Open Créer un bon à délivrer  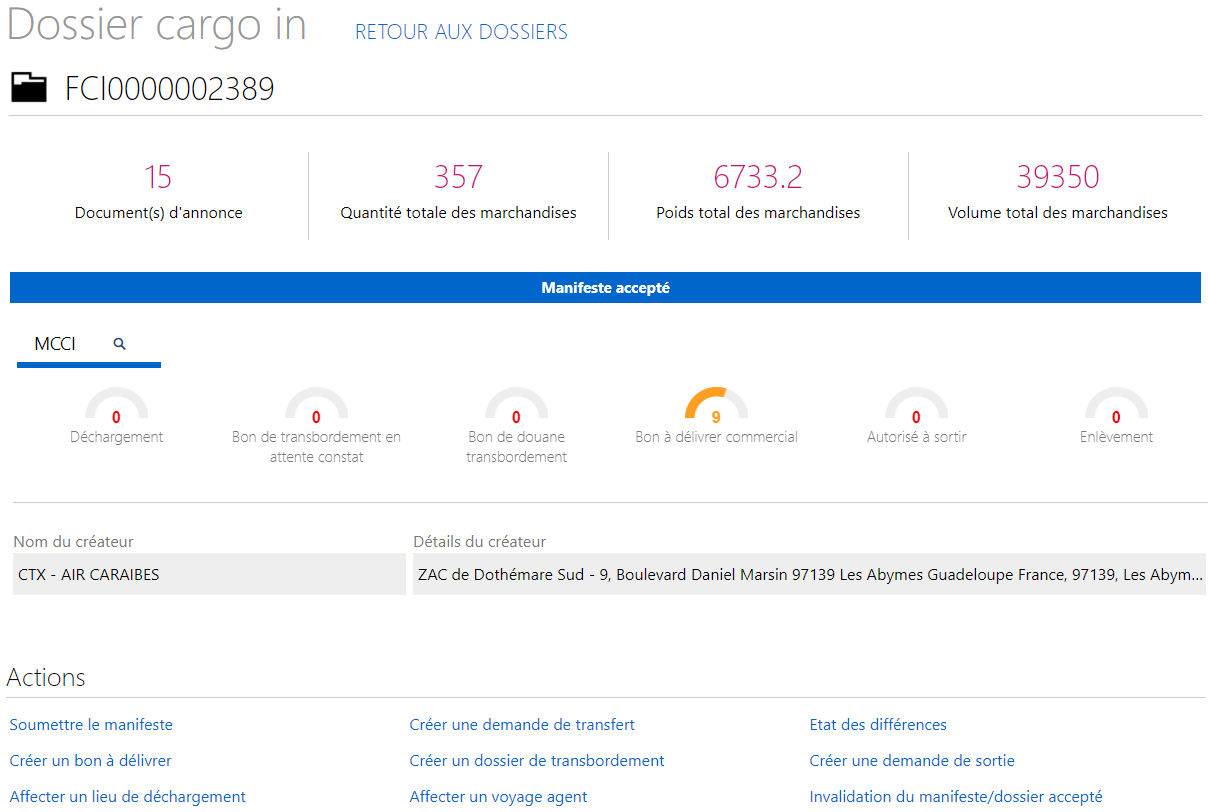(x=91, y=760)
